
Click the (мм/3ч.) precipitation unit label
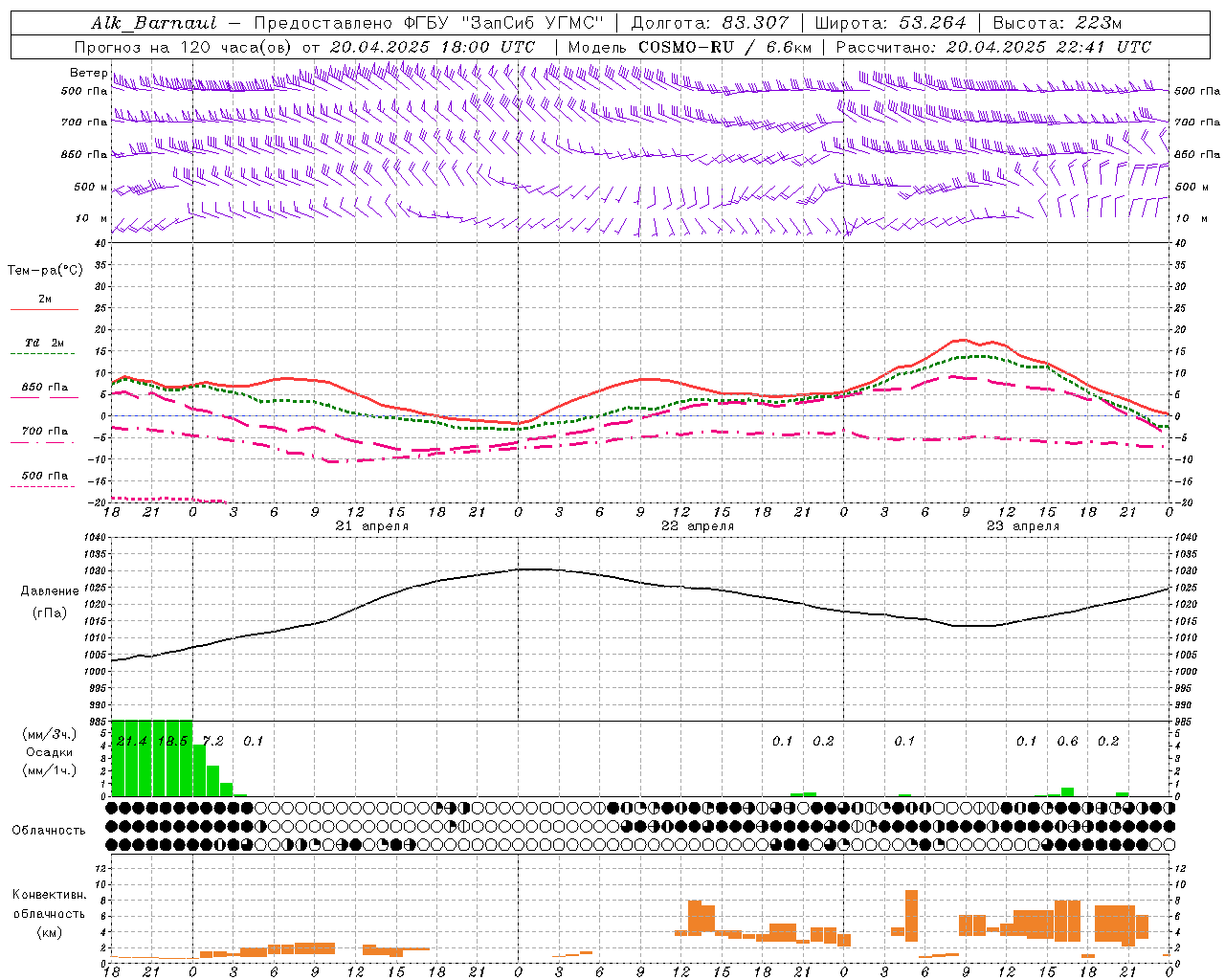[x=50, y=734]
